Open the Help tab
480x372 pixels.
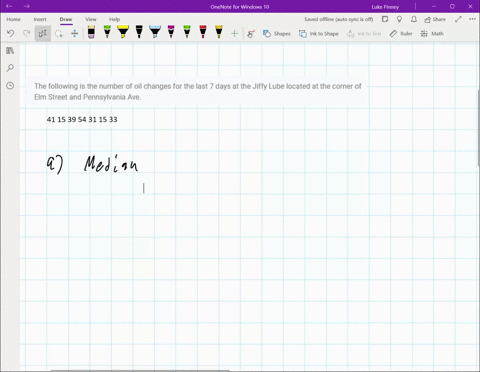click(x=114, y=19)
